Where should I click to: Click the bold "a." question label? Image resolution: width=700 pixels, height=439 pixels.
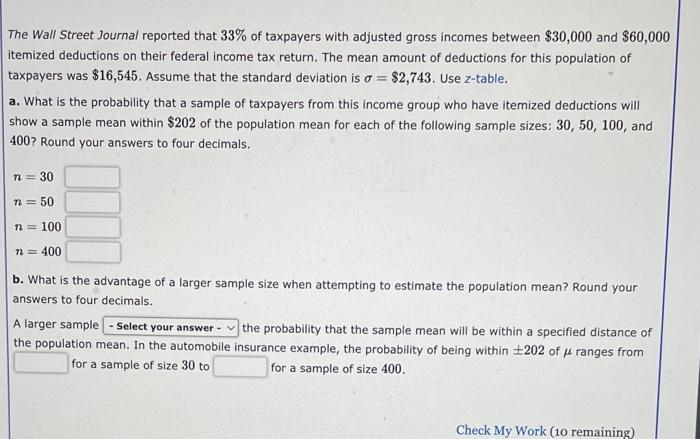coord(13,108)
